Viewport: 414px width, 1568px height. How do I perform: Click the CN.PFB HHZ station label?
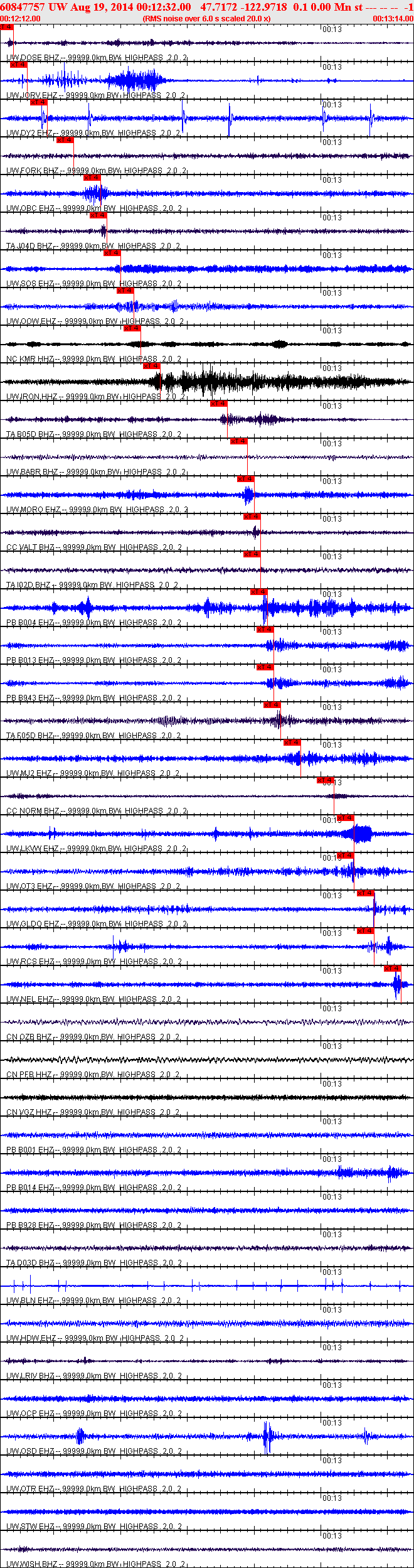[29, 1075]
